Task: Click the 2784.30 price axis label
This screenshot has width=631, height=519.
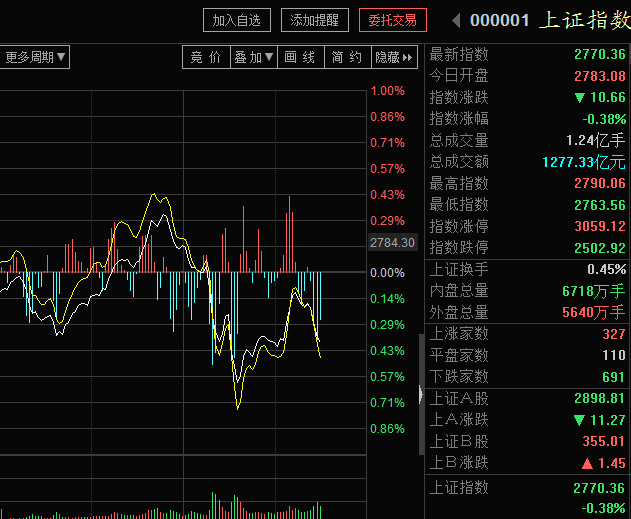Action: click(392, 243)
